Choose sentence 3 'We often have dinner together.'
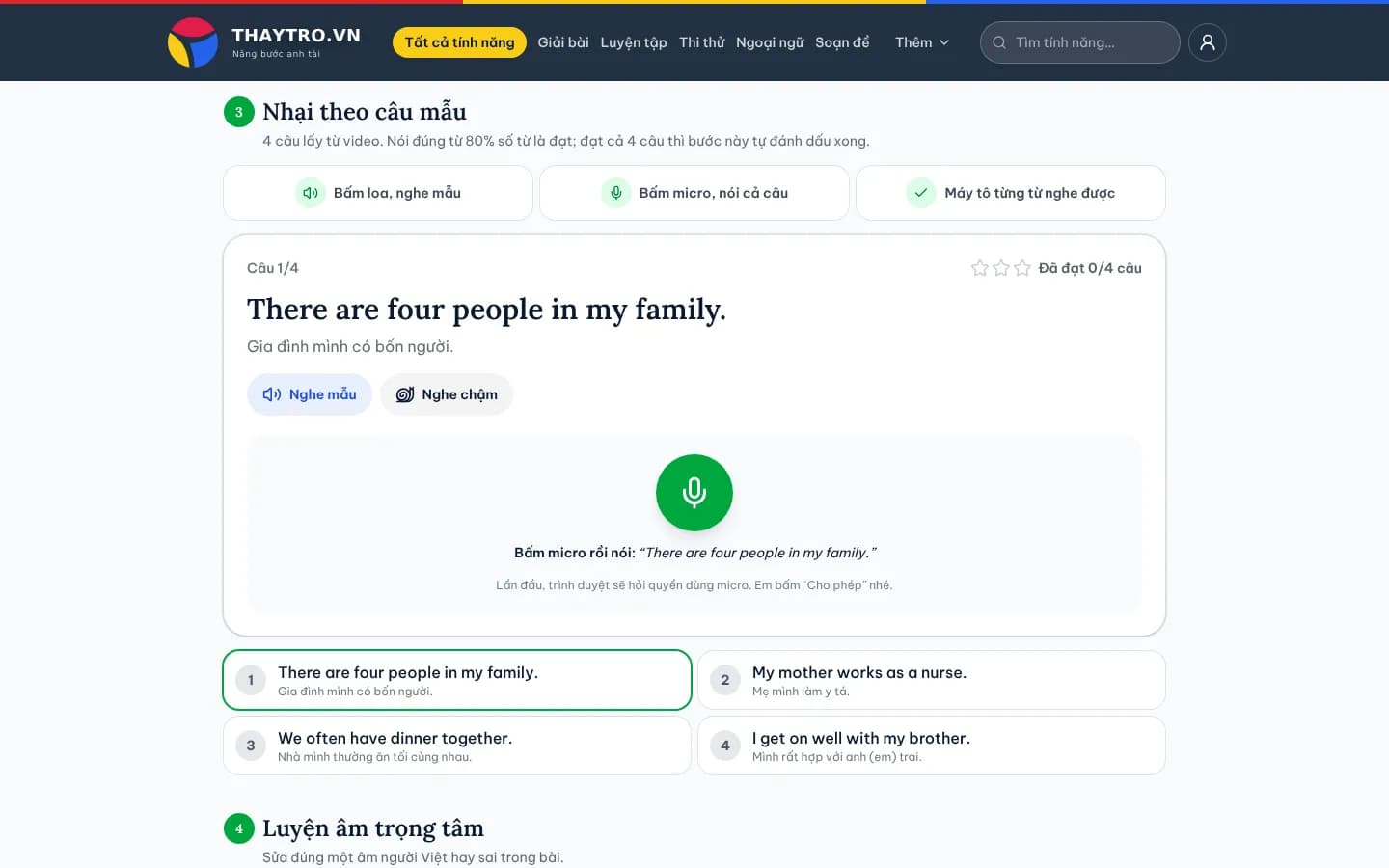This screenshot has width=1389, height=868. click(x=457, y=746)
